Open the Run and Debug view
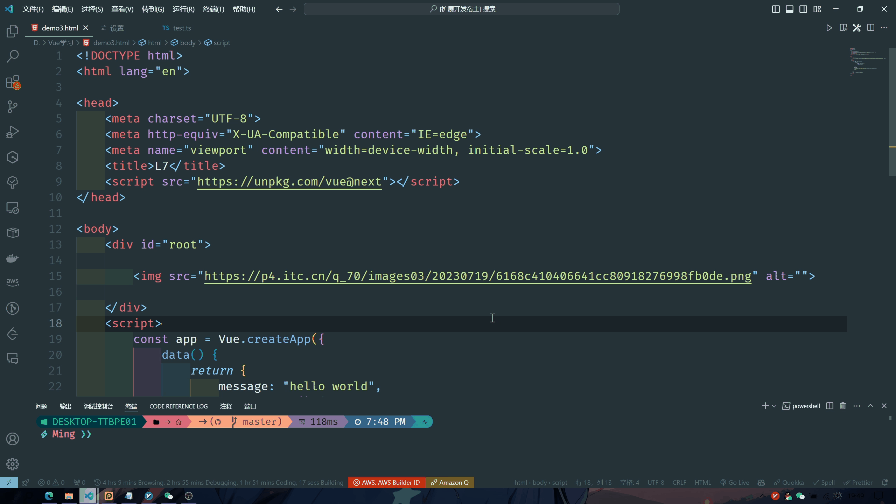The width and height of the screenshot is (896, 504). (13, 132)
